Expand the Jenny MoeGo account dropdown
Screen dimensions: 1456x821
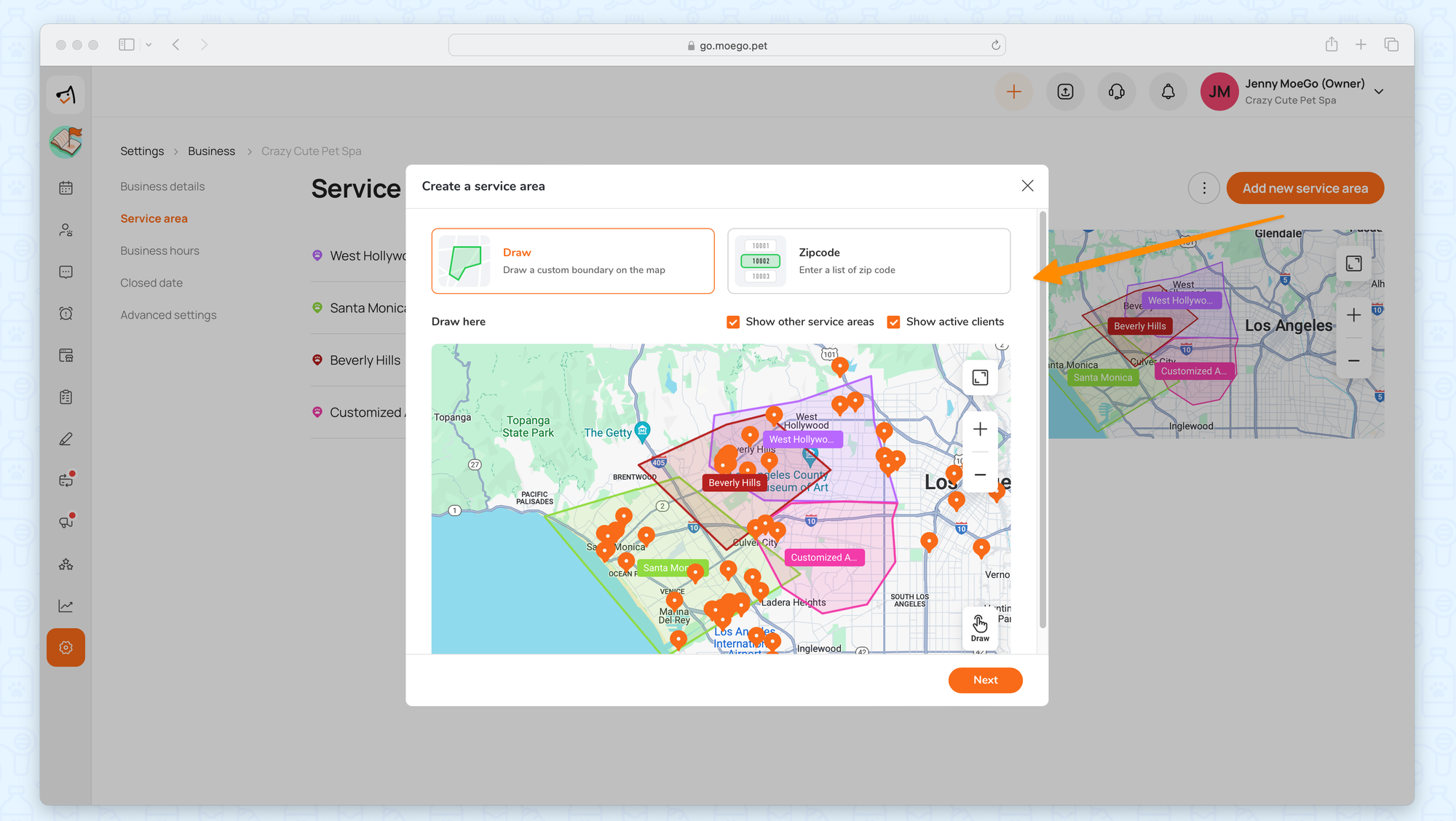click(x=1379, y=92)
